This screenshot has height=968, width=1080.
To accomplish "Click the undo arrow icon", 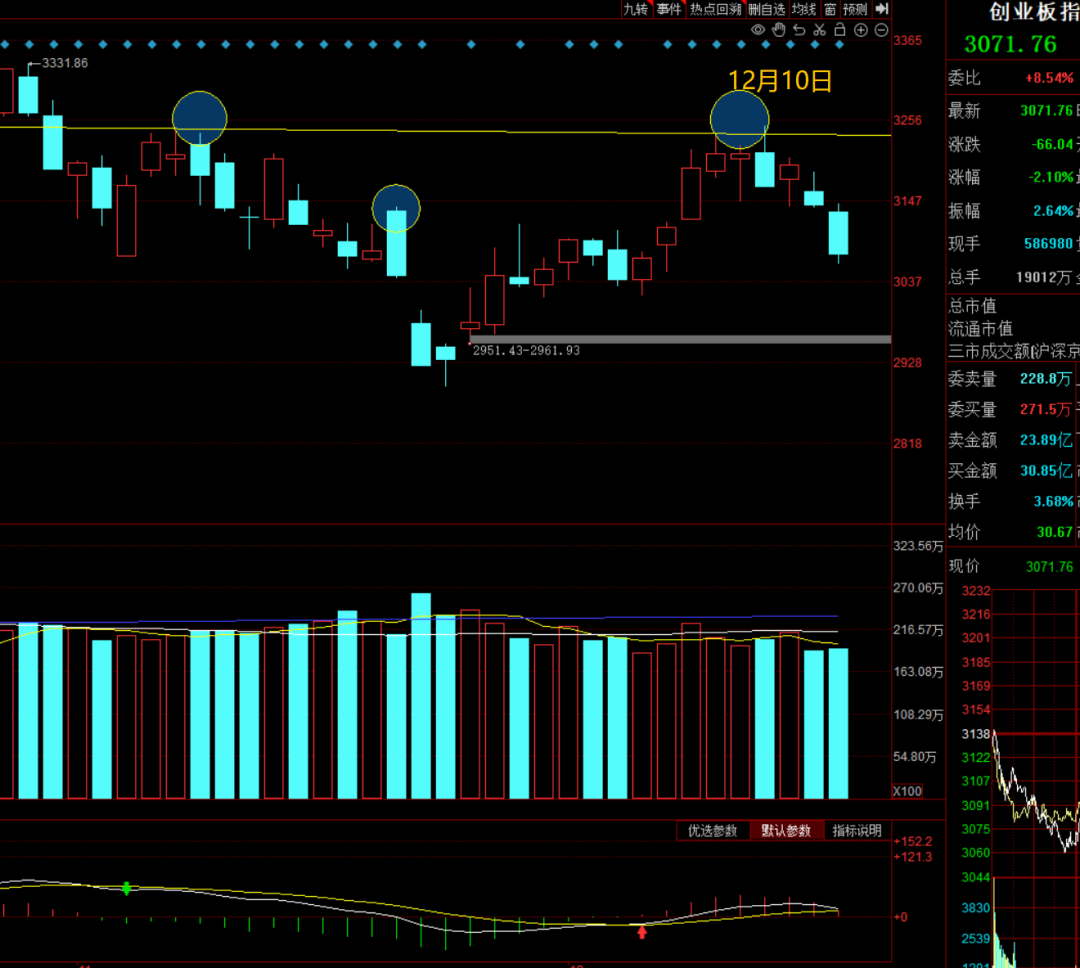I will [798, 30].
